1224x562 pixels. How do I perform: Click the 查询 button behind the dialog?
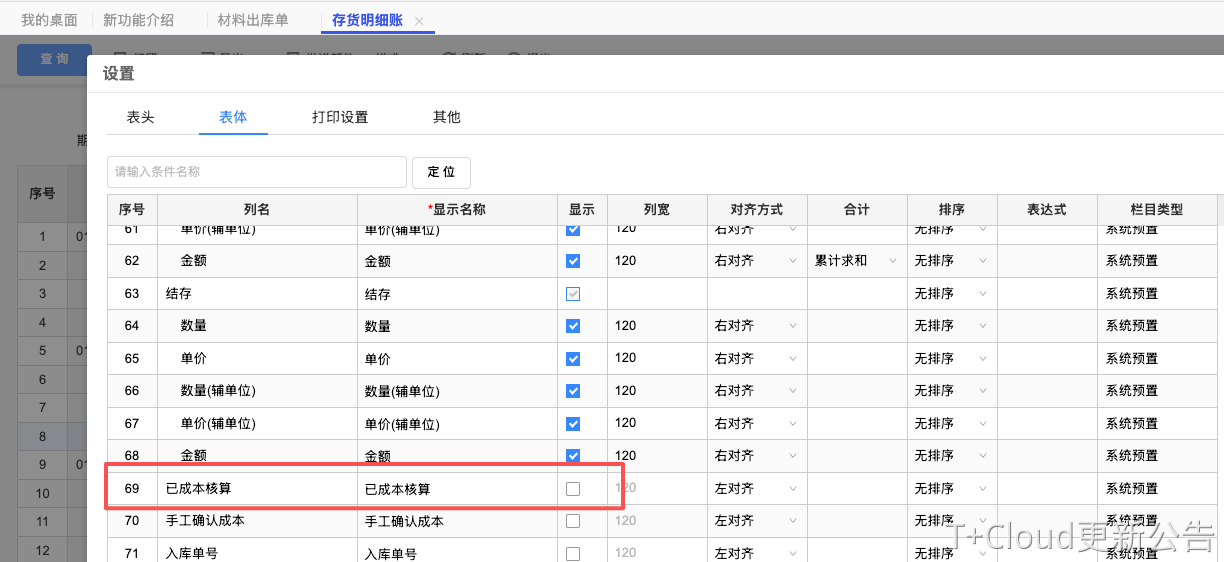coord(55,60)
